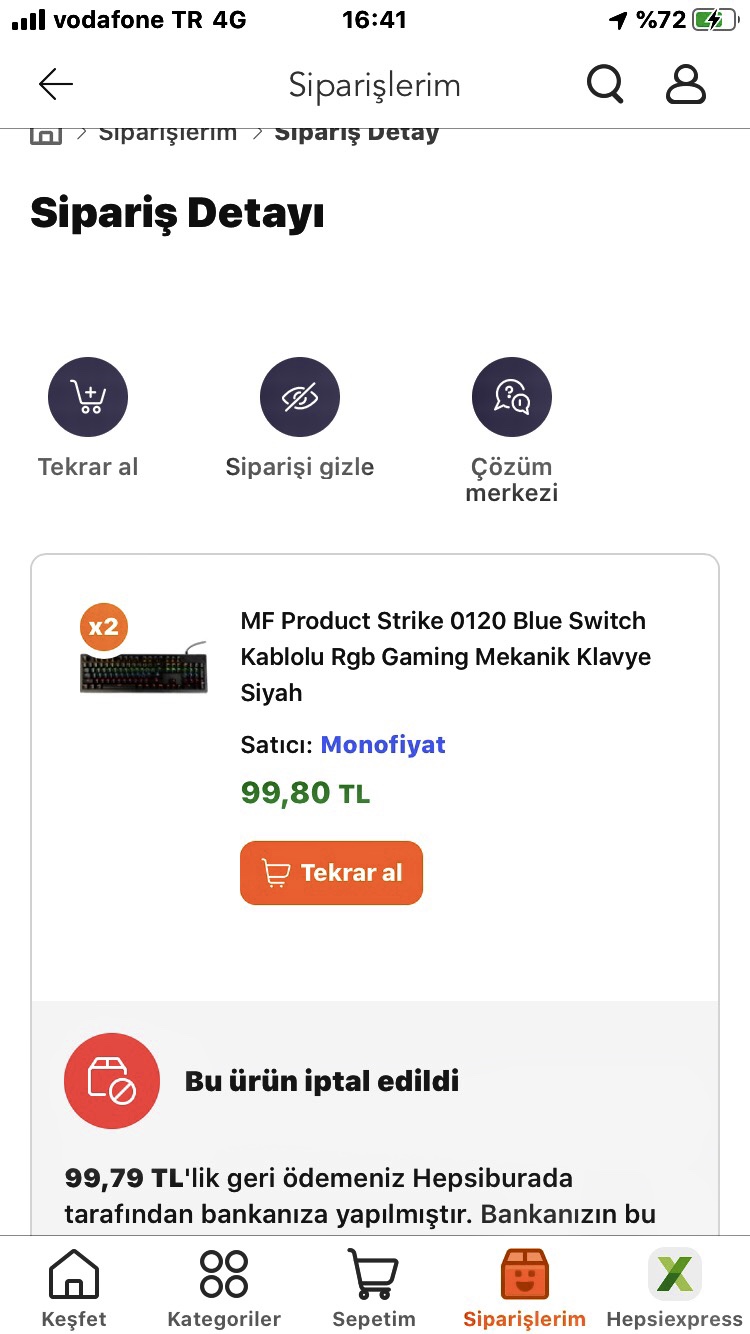Select the Siparişlerim tab
Image resolution: width=750 pixels, height=1334 pixels.
[524, 1288]
